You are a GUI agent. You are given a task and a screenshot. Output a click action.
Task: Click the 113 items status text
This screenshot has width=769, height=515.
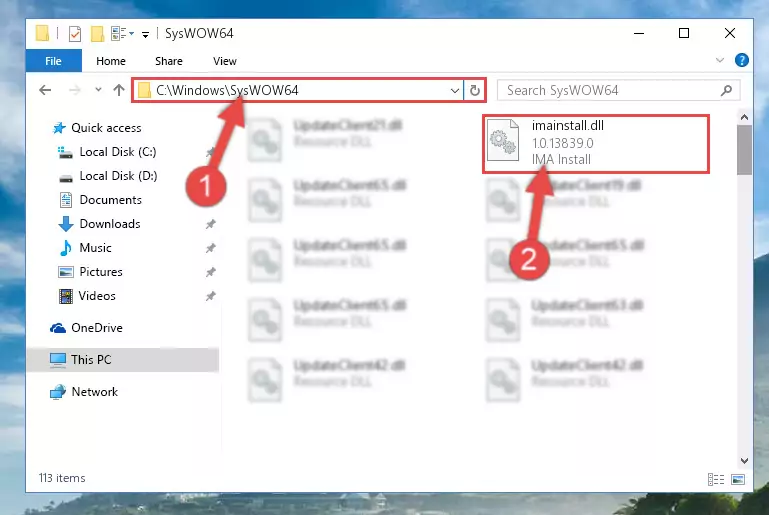62,478
